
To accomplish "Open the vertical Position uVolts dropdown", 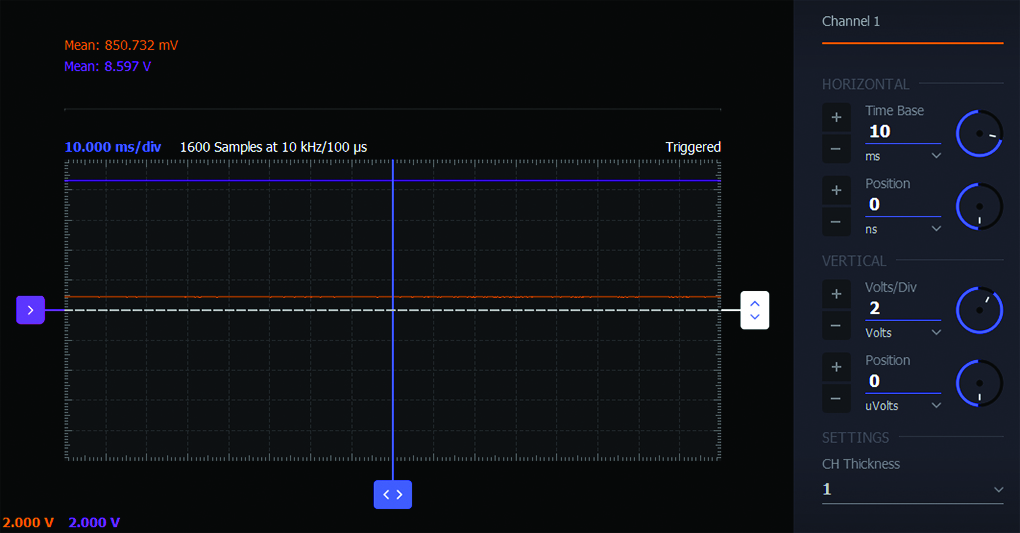I will pos(903,405).
